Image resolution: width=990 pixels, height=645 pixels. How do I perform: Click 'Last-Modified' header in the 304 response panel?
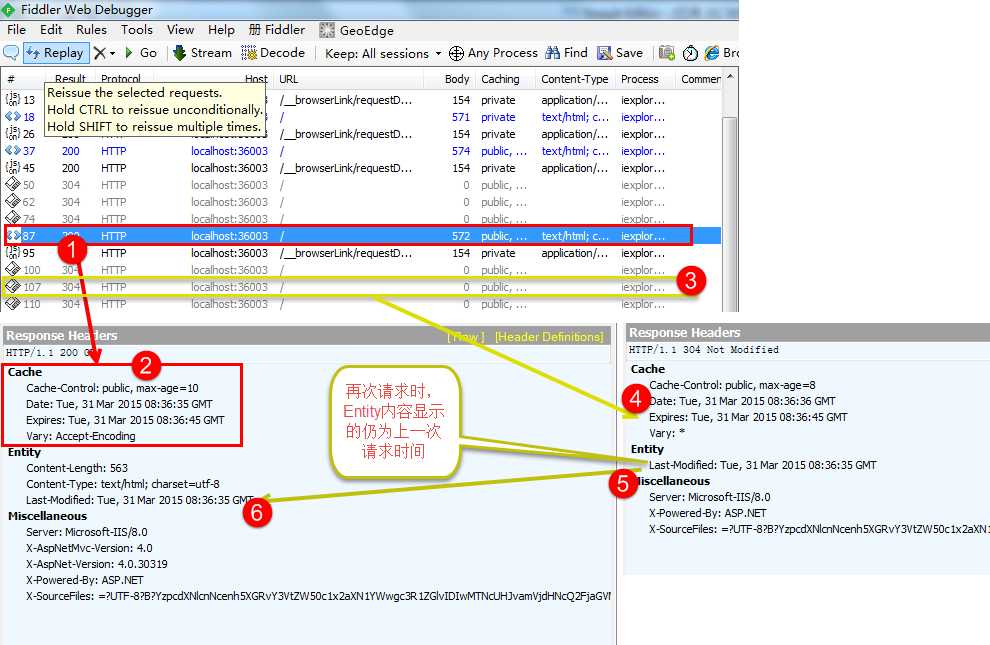pos(763,465)
